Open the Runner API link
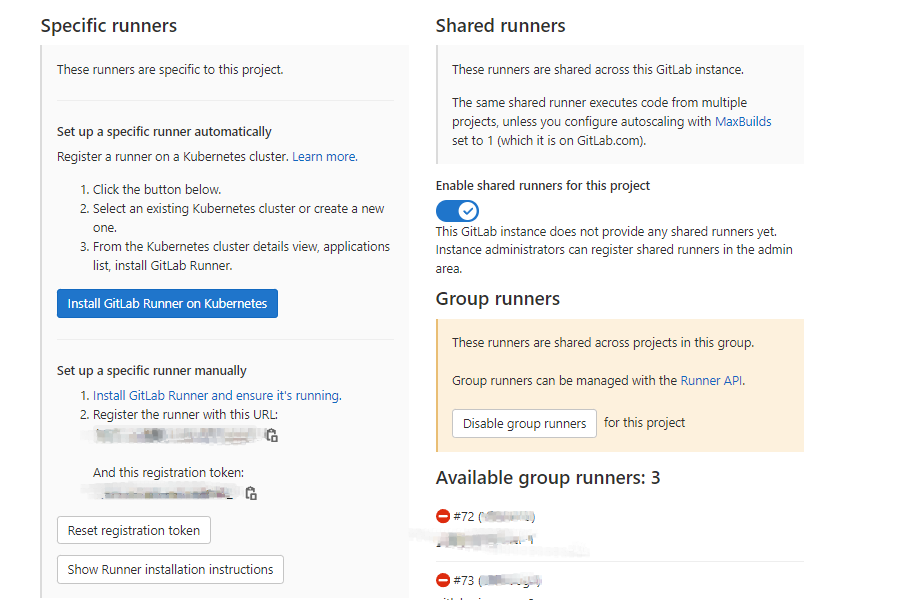 (x=711, y=380)
